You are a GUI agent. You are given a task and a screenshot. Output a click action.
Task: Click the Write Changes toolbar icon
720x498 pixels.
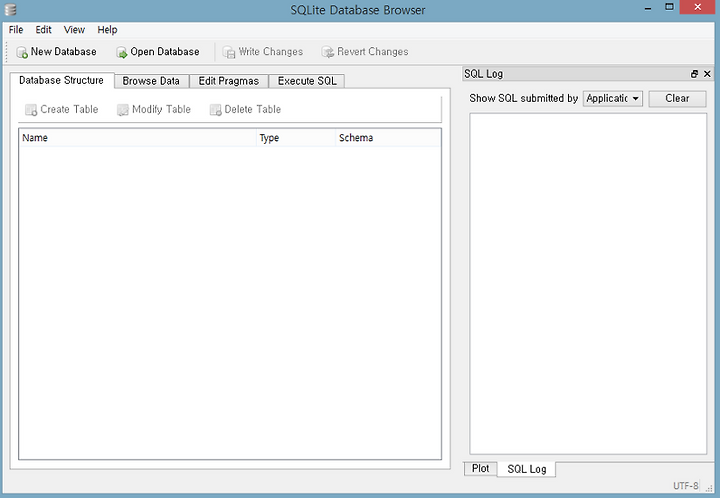(229, 52)
